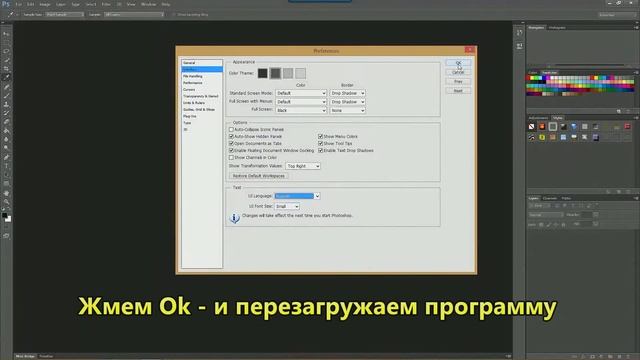Open the Image menu
This screenshot has height=360, width=640.
44,4
